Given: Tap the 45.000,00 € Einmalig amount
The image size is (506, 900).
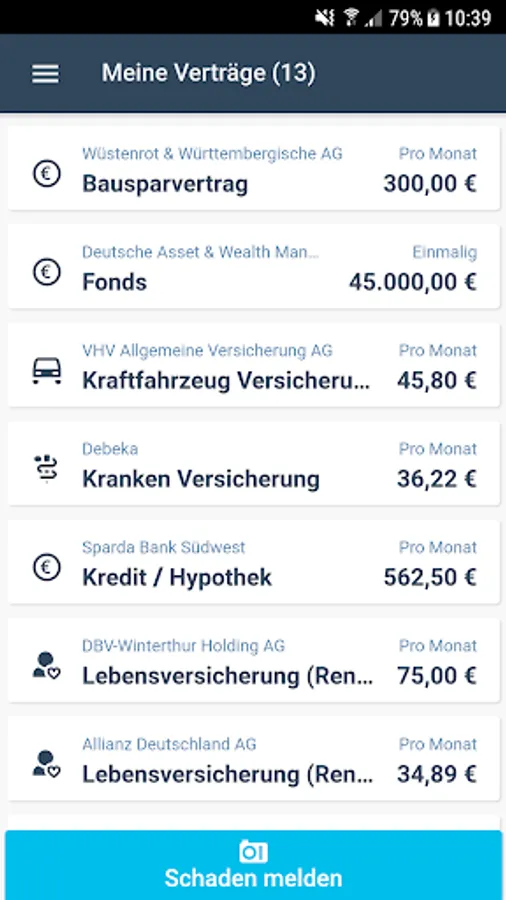Looking at the screenshot, I should (x=413, y=282).
